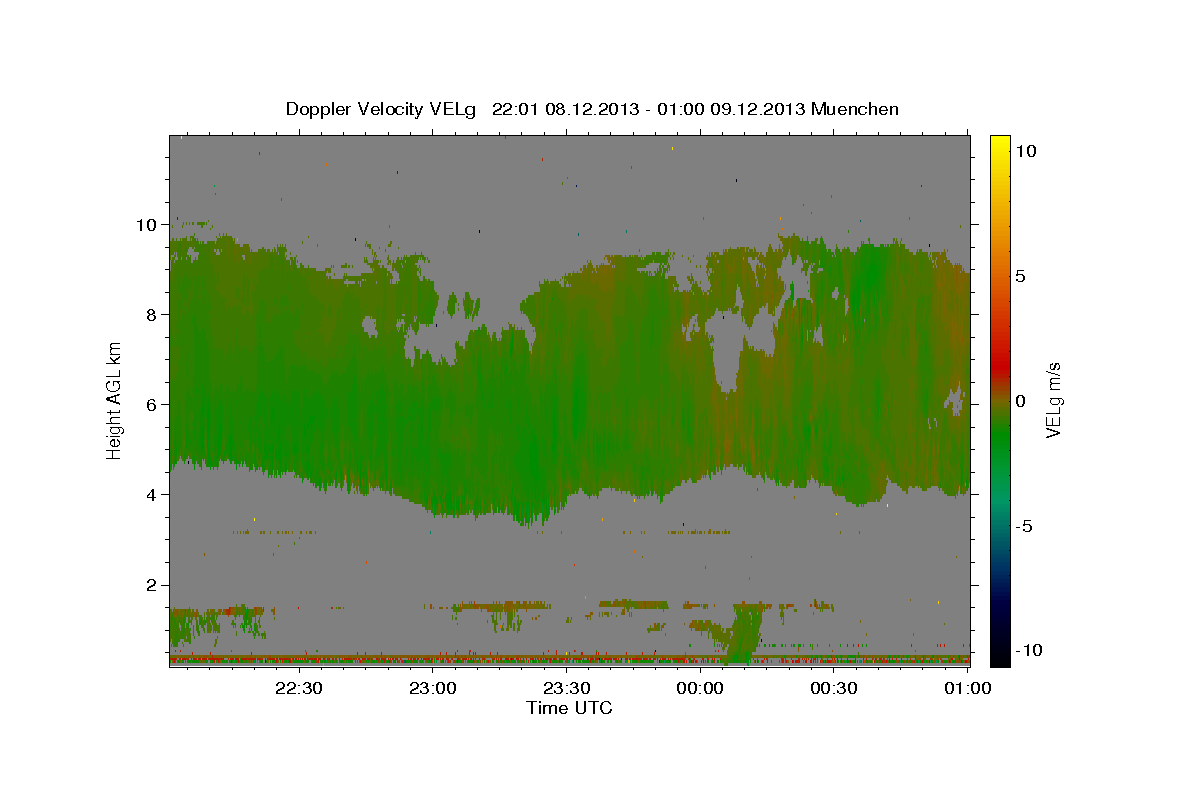
Task: Click the height tick label '4'
Action: [154, 495]
